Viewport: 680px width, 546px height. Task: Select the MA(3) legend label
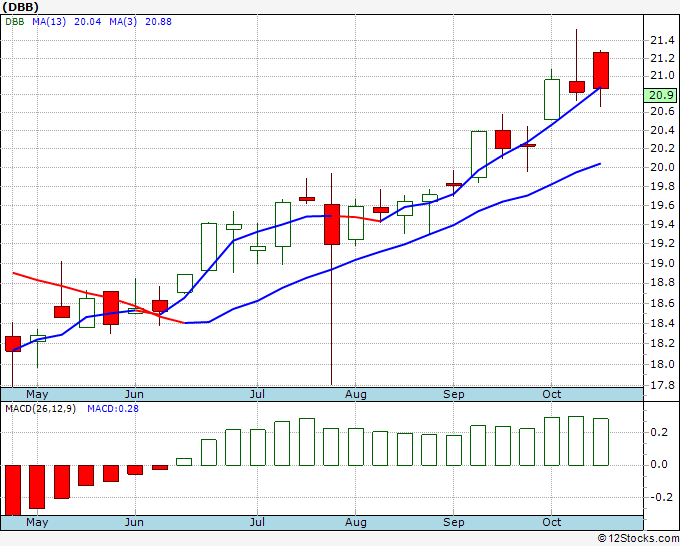(123, 22)
